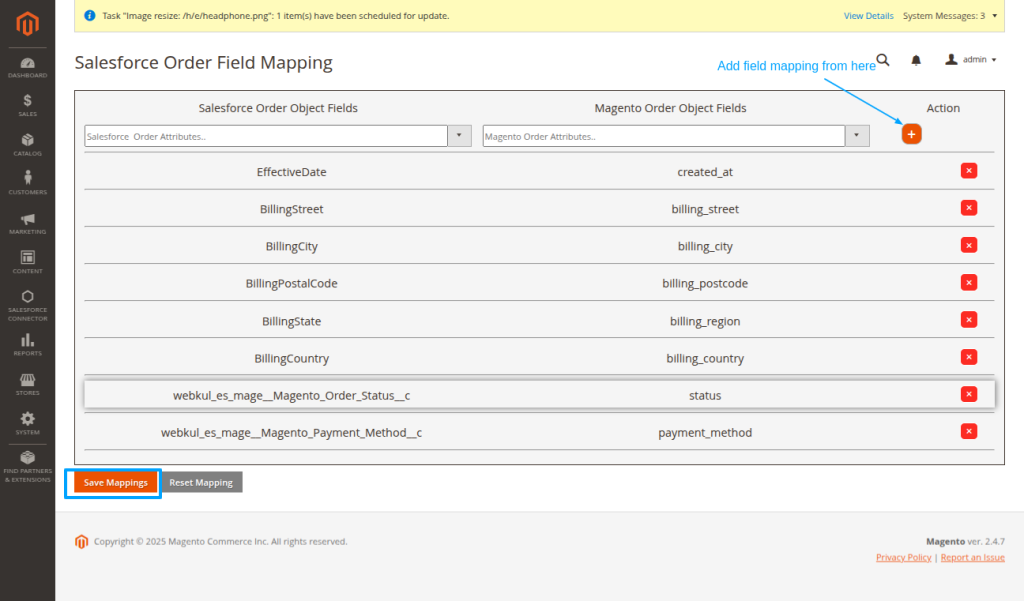Expand Salesforce Order Attributes dropdown arrow
The image size is (1024, 601).
(x=459, y=136)
